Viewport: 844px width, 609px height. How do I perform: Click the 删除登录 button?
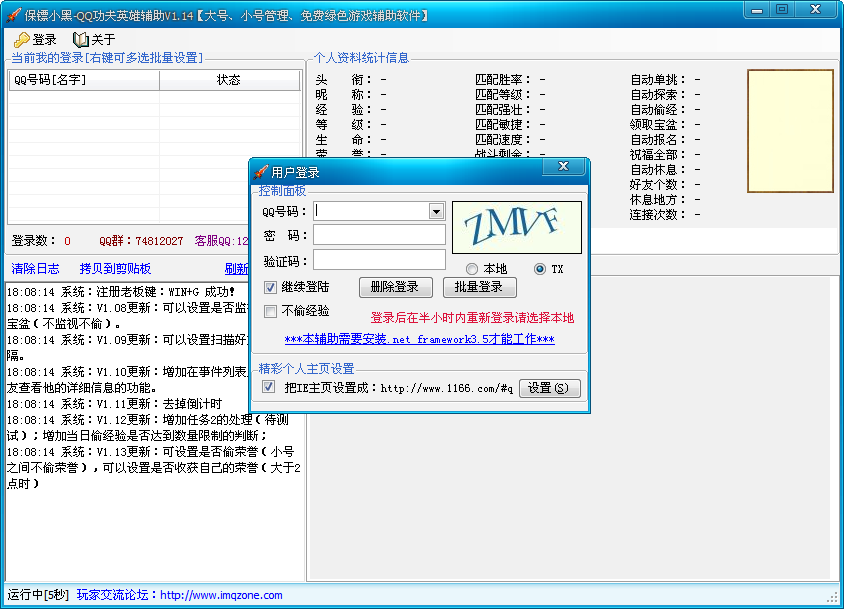point(396,287)
